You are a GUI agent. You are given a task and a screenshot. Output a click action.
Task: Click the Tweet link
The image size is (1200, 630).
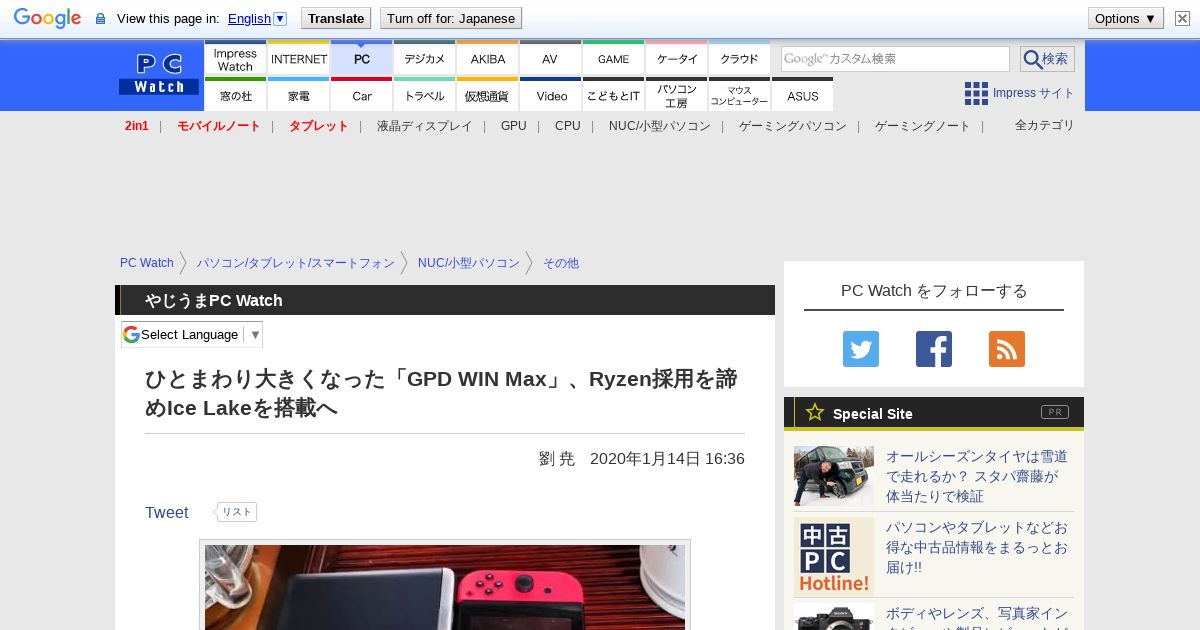click(167, 512)
